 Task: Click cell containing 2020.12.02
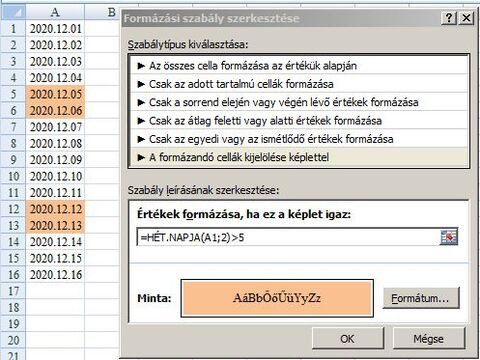(x=55, y=45)
